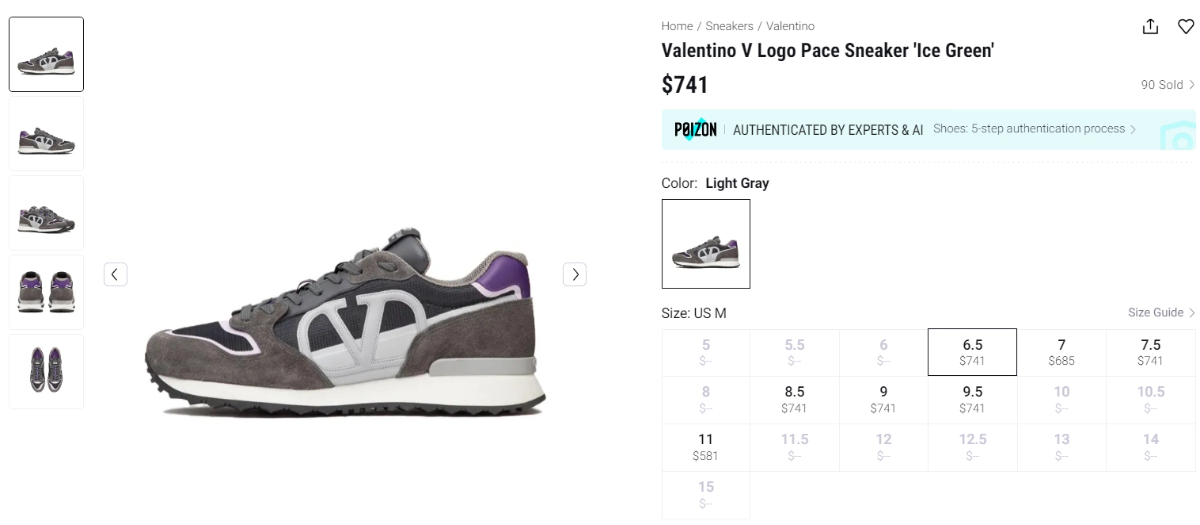
Task: Show the previous product image arrow
Action: (x=115, y=274)
